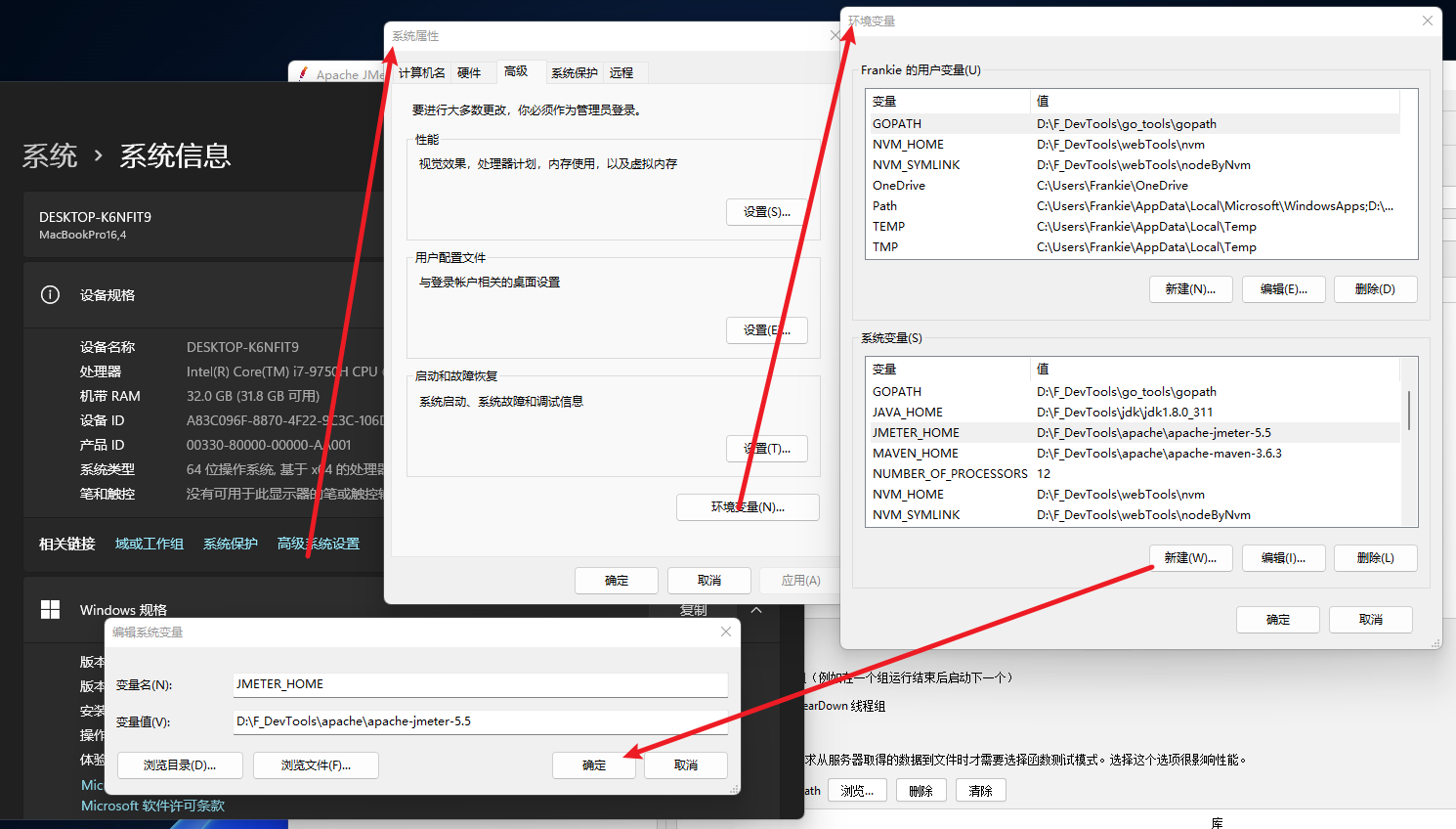This screenshot has height=829, width=1456.
Task: Click the Apache JMeter window feather icon
Action: [x=305, y=73]
